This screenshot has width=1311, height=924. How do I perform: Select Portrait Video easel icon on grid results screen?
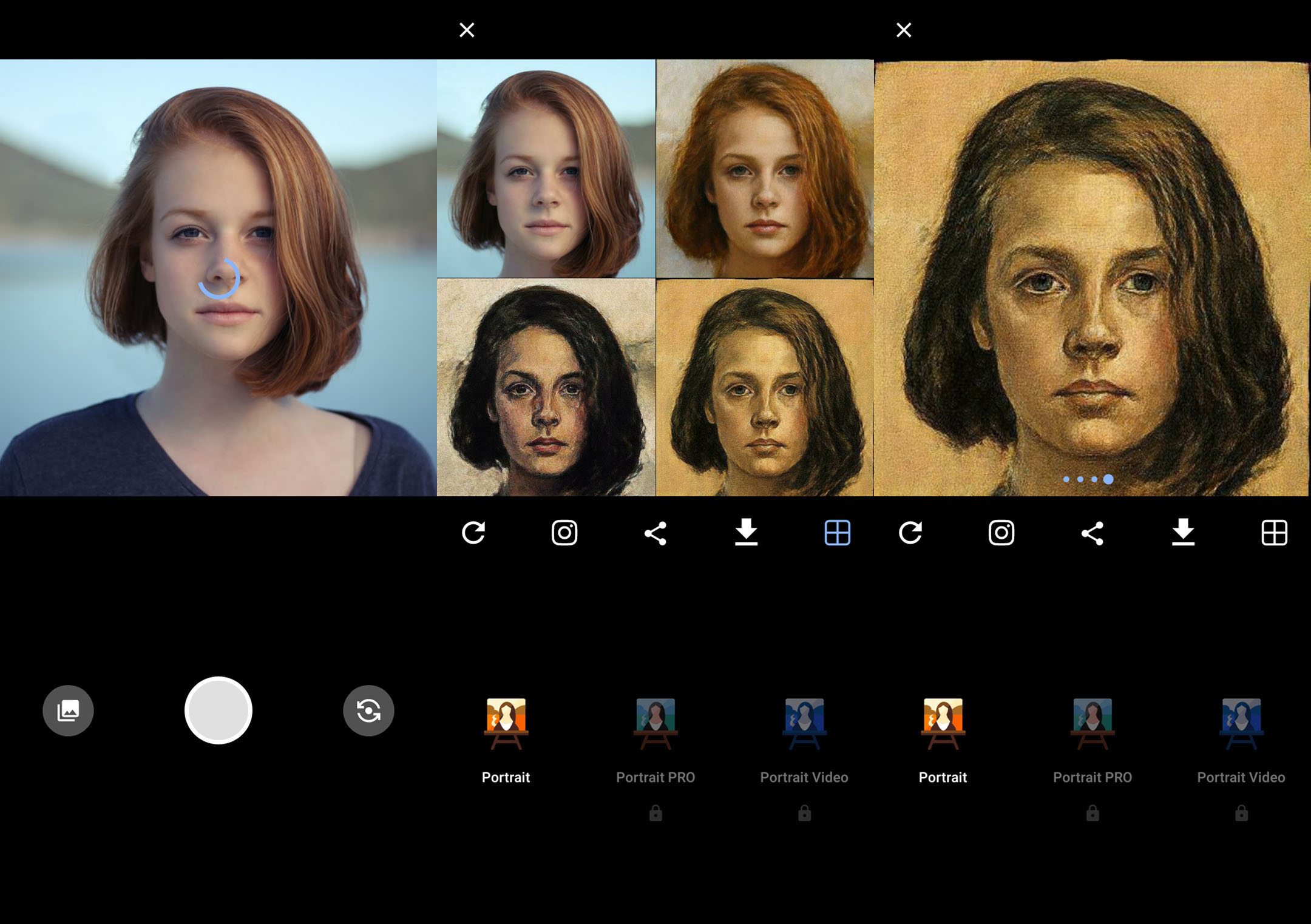[805, 724]
